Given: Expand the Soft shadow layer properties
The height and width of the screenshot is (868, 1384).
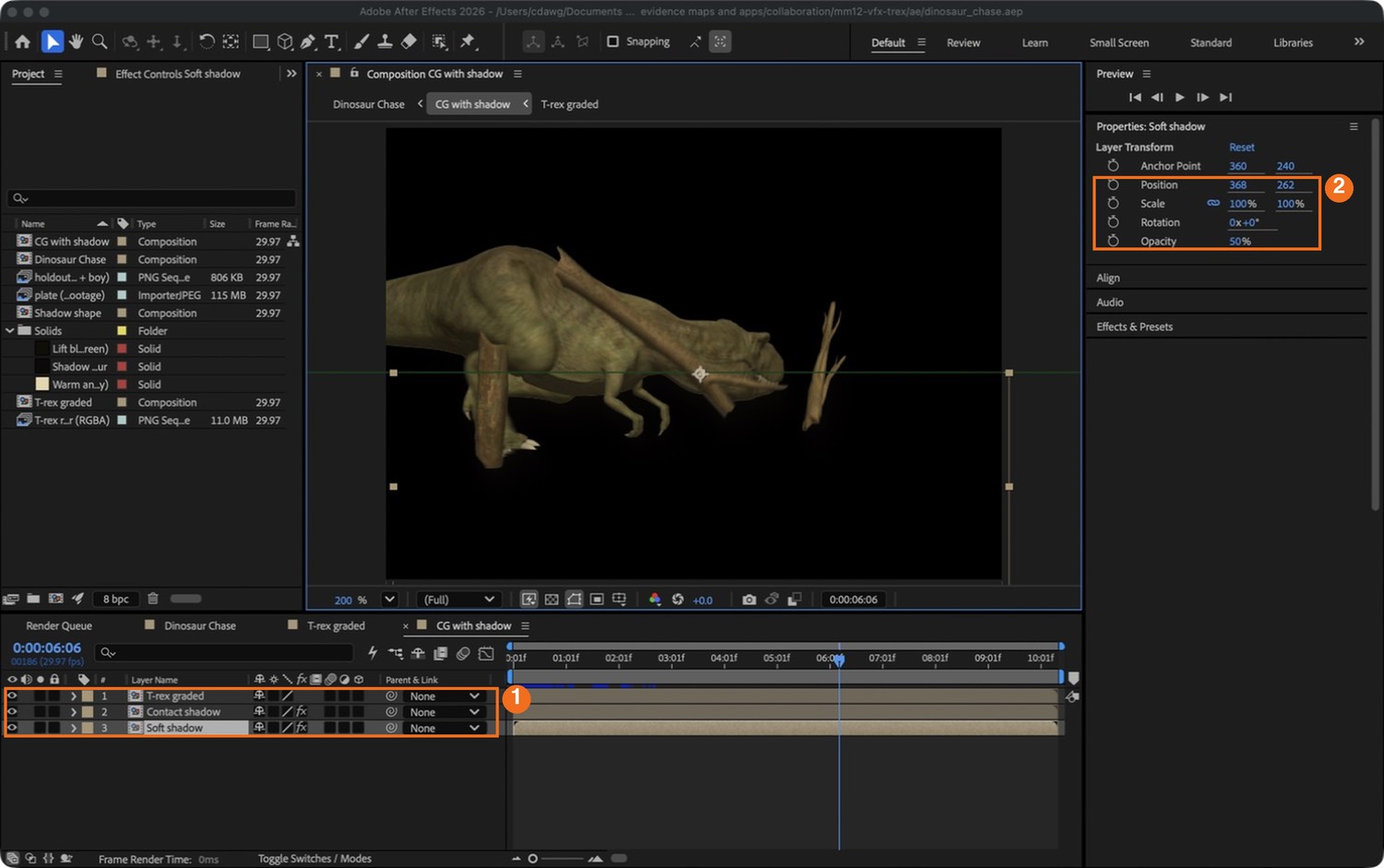Looking at the screenshot, I should tap(73, 728).
